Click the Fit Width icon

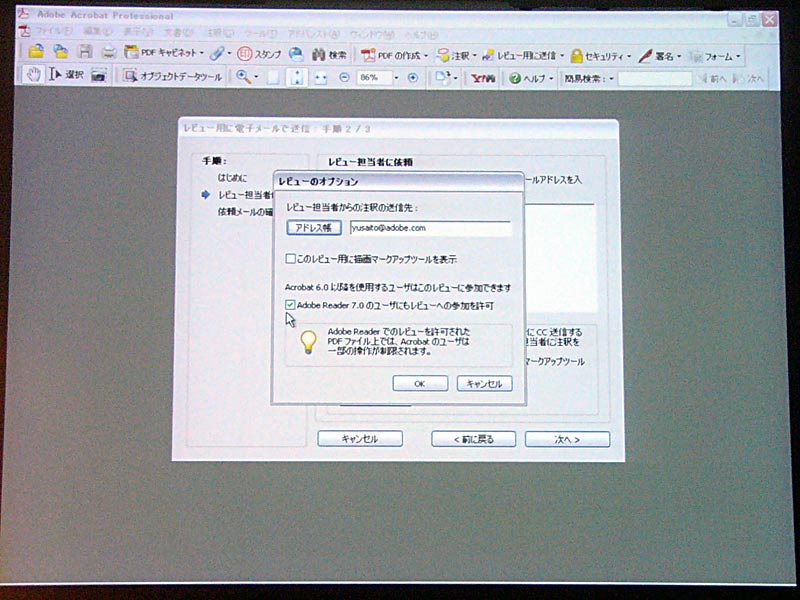coord(320,78)
